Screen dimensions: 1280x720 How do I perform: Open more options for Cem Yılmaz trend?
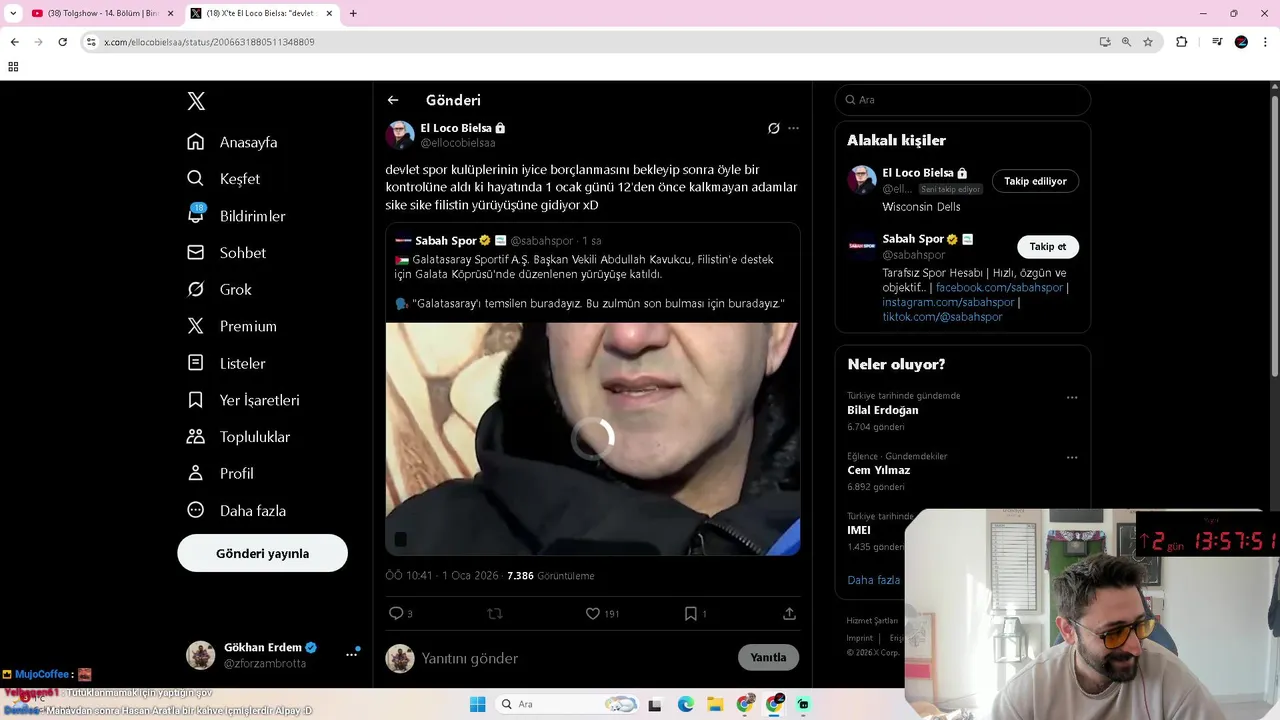(1072, 457)
